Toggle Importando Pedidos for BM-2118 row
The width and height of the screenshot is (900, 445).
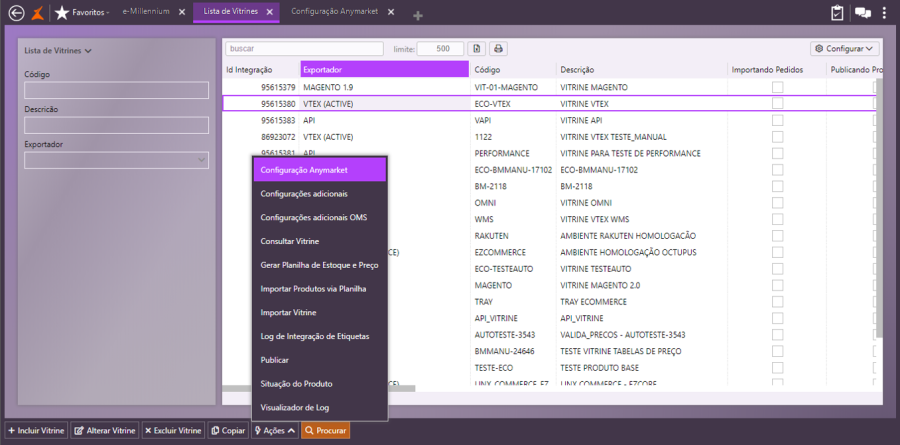point(777,186)
